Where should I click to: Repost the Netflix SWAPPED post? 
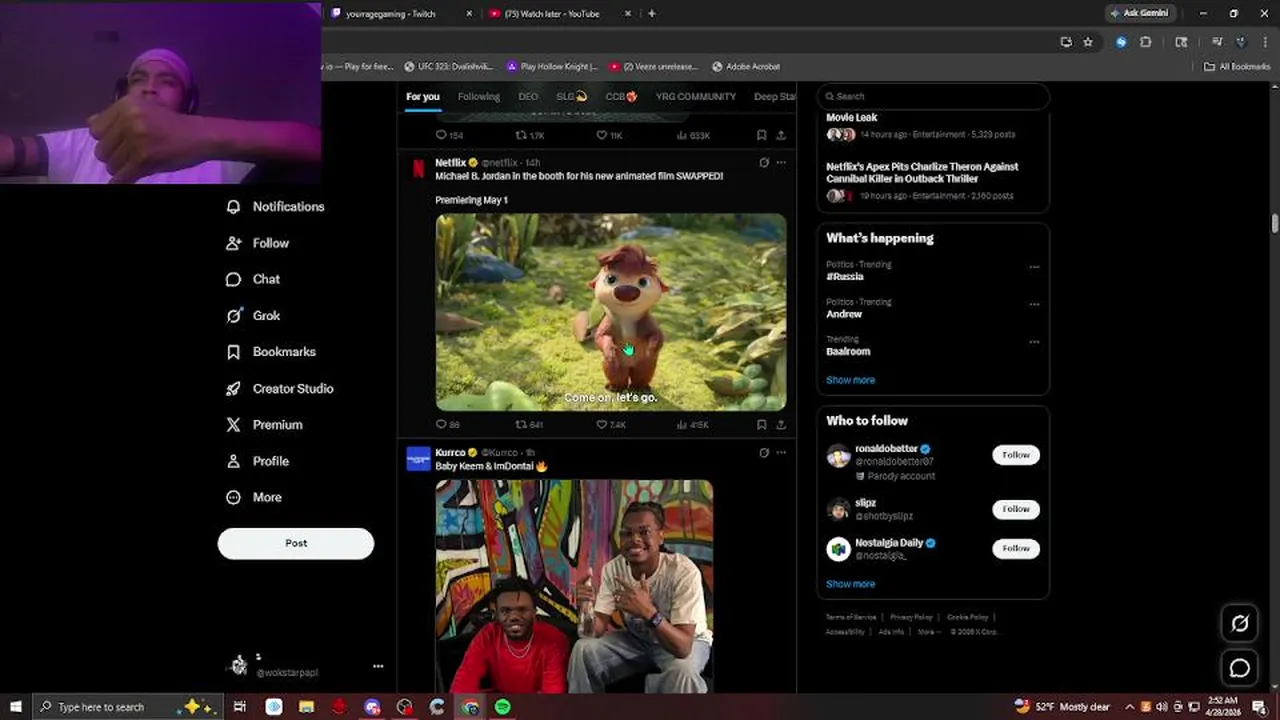coord(528,424)
